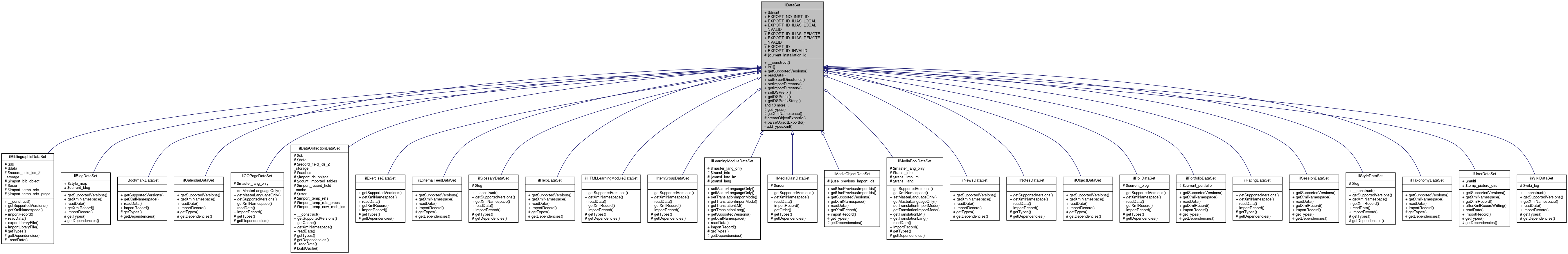
Task: Click $style_map in ilBlogDataSet
Action: (77, 183)
